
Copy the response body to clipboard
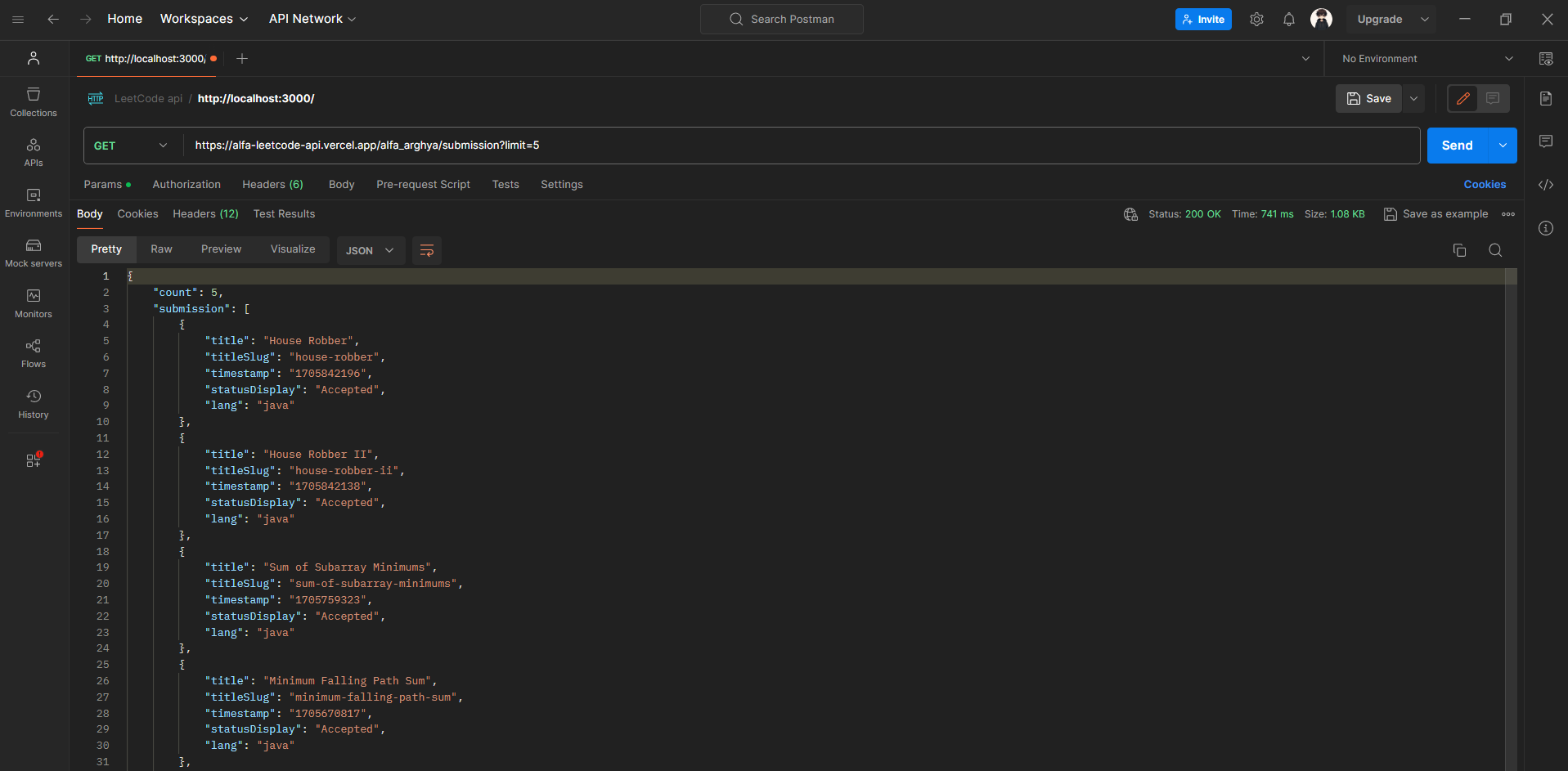1459,250
